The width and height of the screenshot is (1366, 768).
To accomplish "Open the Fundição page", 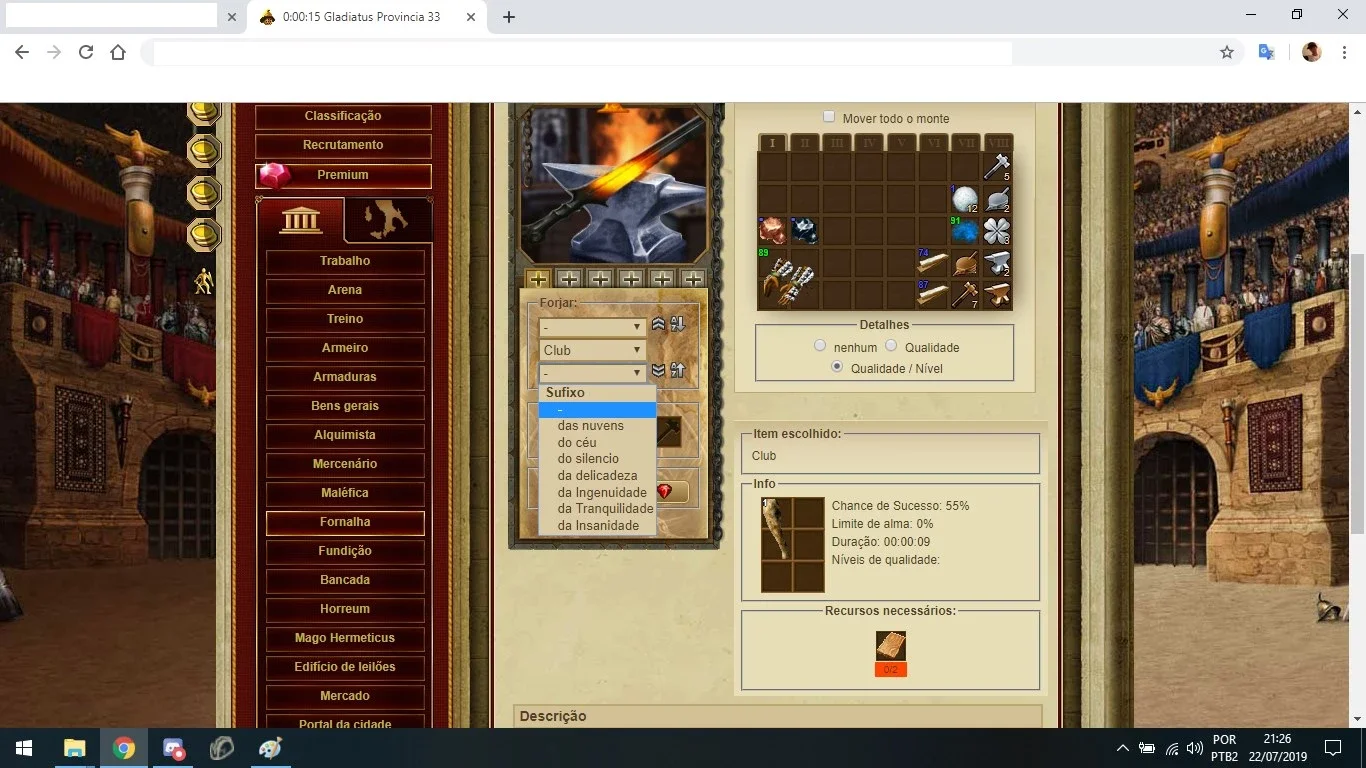I will point(345,551).
